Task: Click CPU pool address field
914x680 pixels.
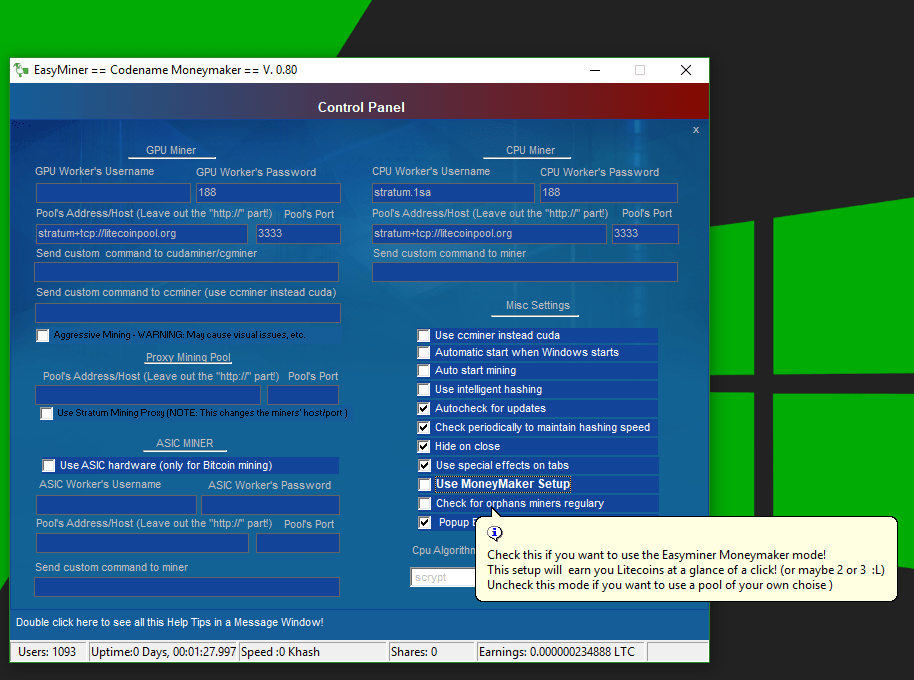Action: (489, 234)
